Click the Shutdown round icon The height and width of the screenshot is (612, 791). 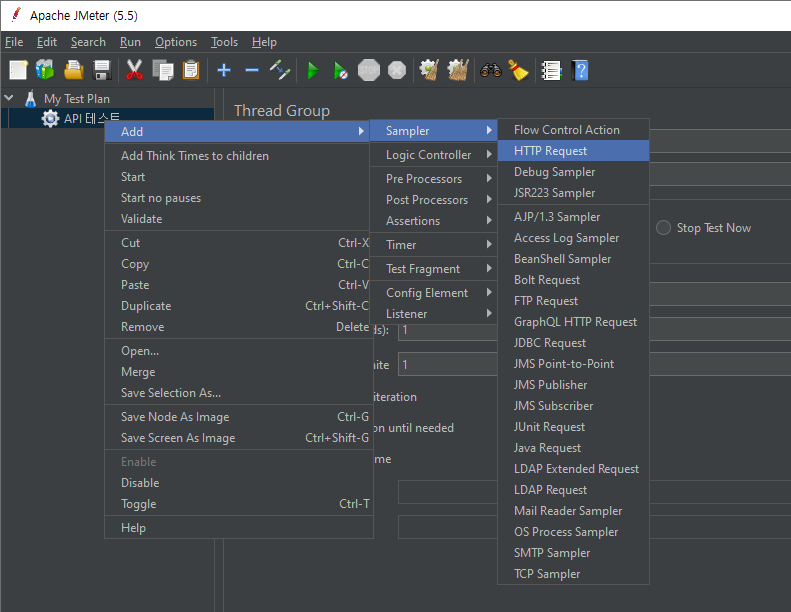[397, 70]
